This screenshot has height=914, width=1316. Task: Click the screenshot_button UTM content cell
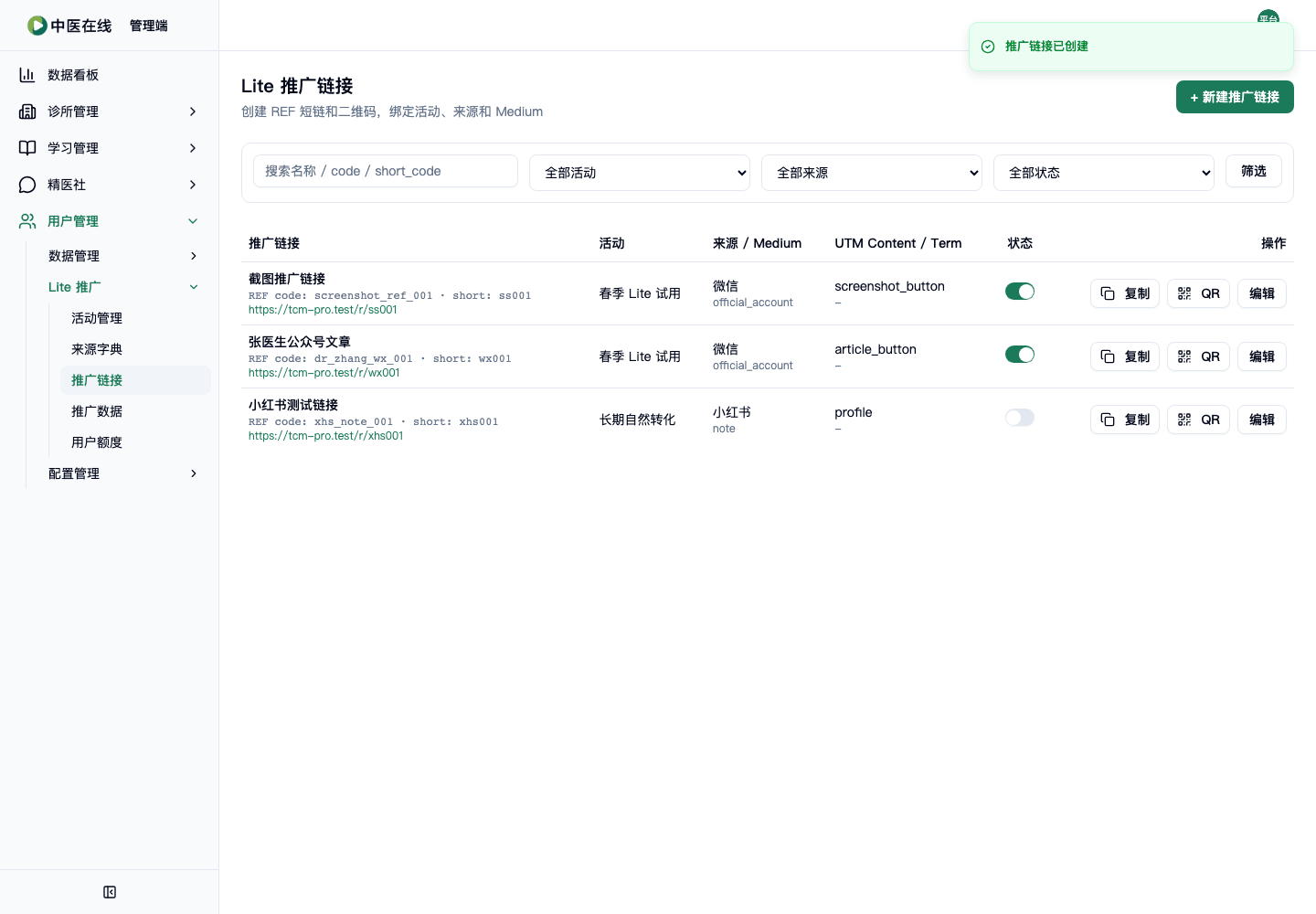pos(889,286)
